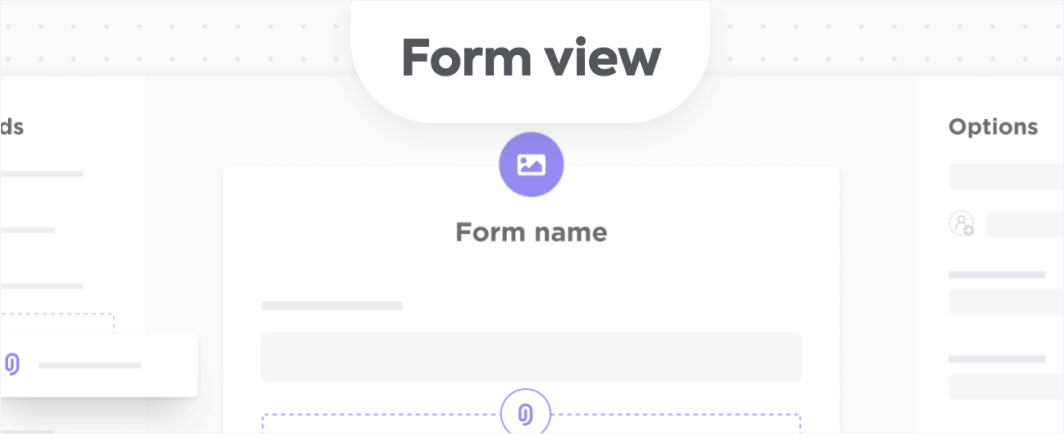This screenshot has height=434, width=1064.
Task: Click the Options panel heading
Action: pos(992,127)
